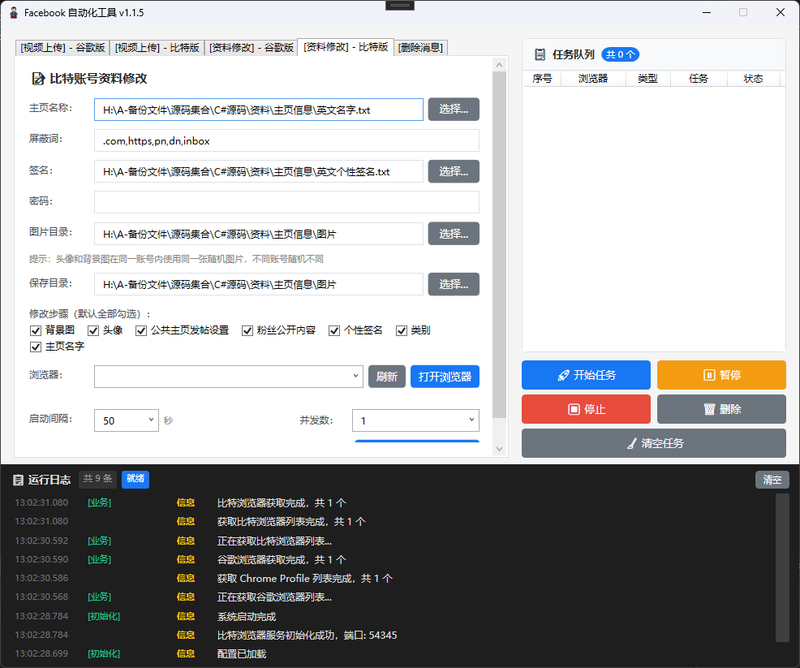
Task: Click the 类型 column header
Action: click(647, 79)
